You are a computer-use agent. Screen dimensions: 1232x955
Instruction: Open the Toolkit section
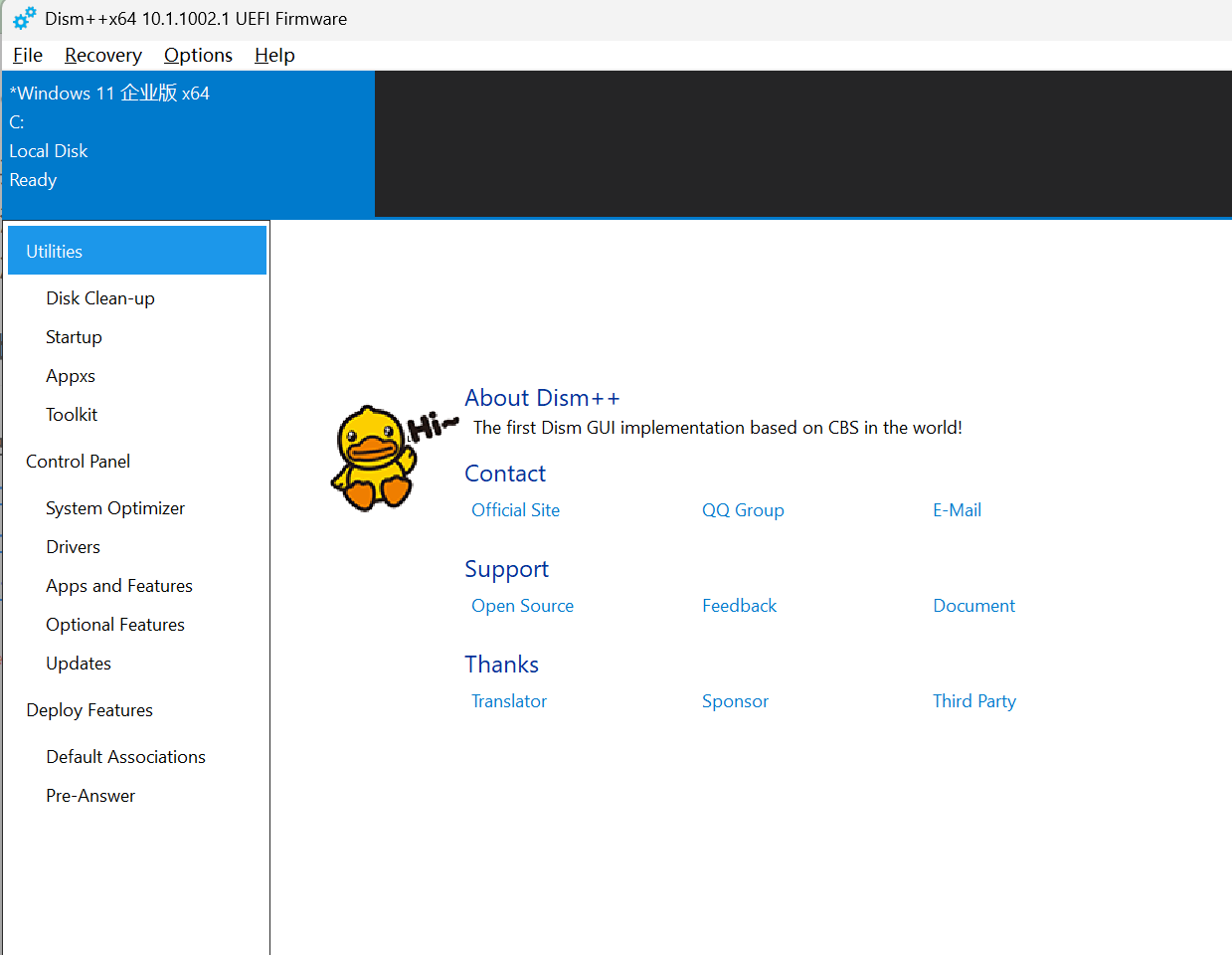[x=71, y=414]
